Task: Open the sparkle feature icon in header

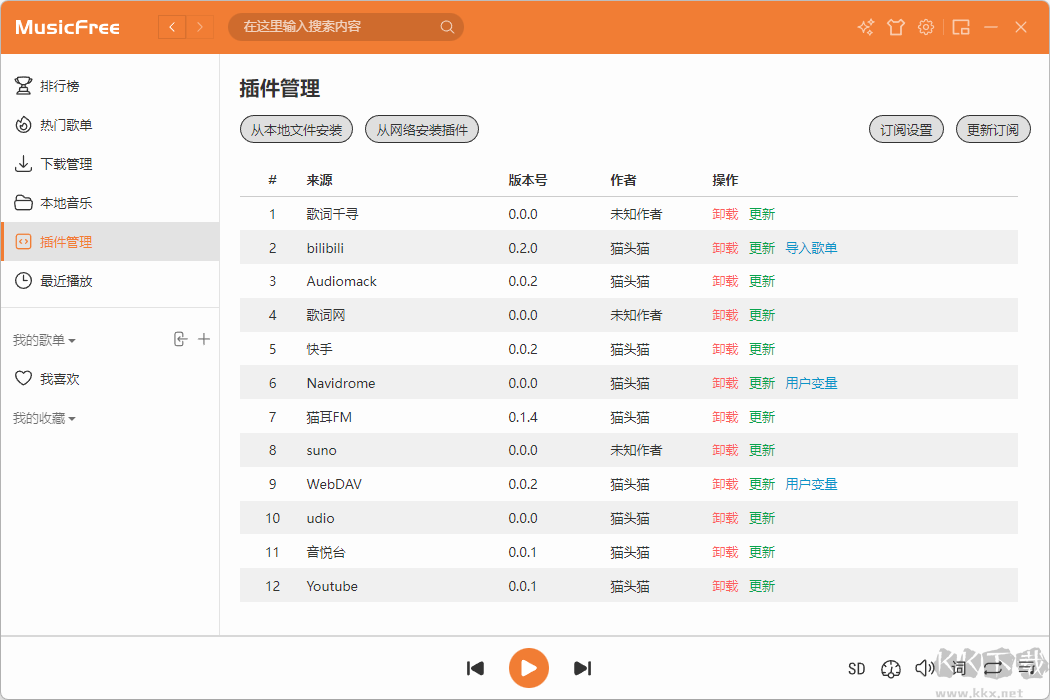Action: (866, 27)
